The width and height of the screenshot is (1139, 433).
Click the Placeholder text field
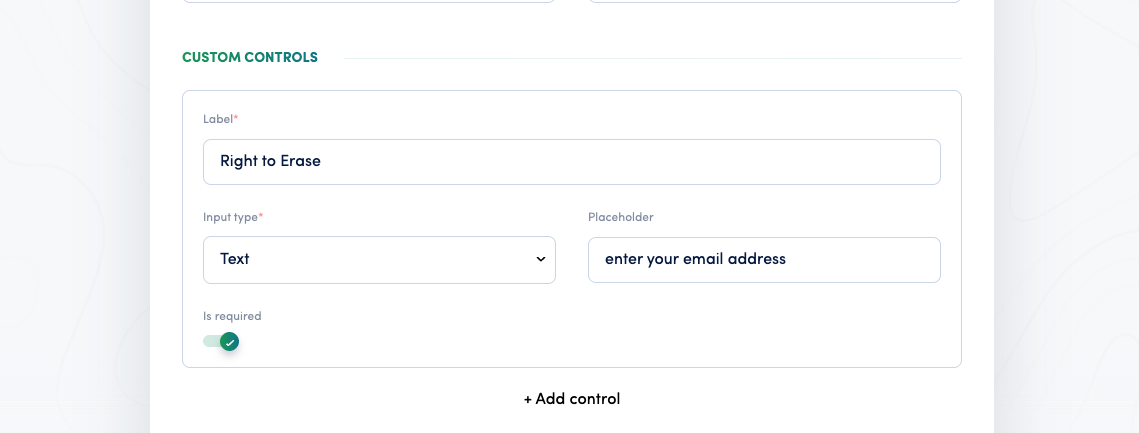click(x=764, y=259)
